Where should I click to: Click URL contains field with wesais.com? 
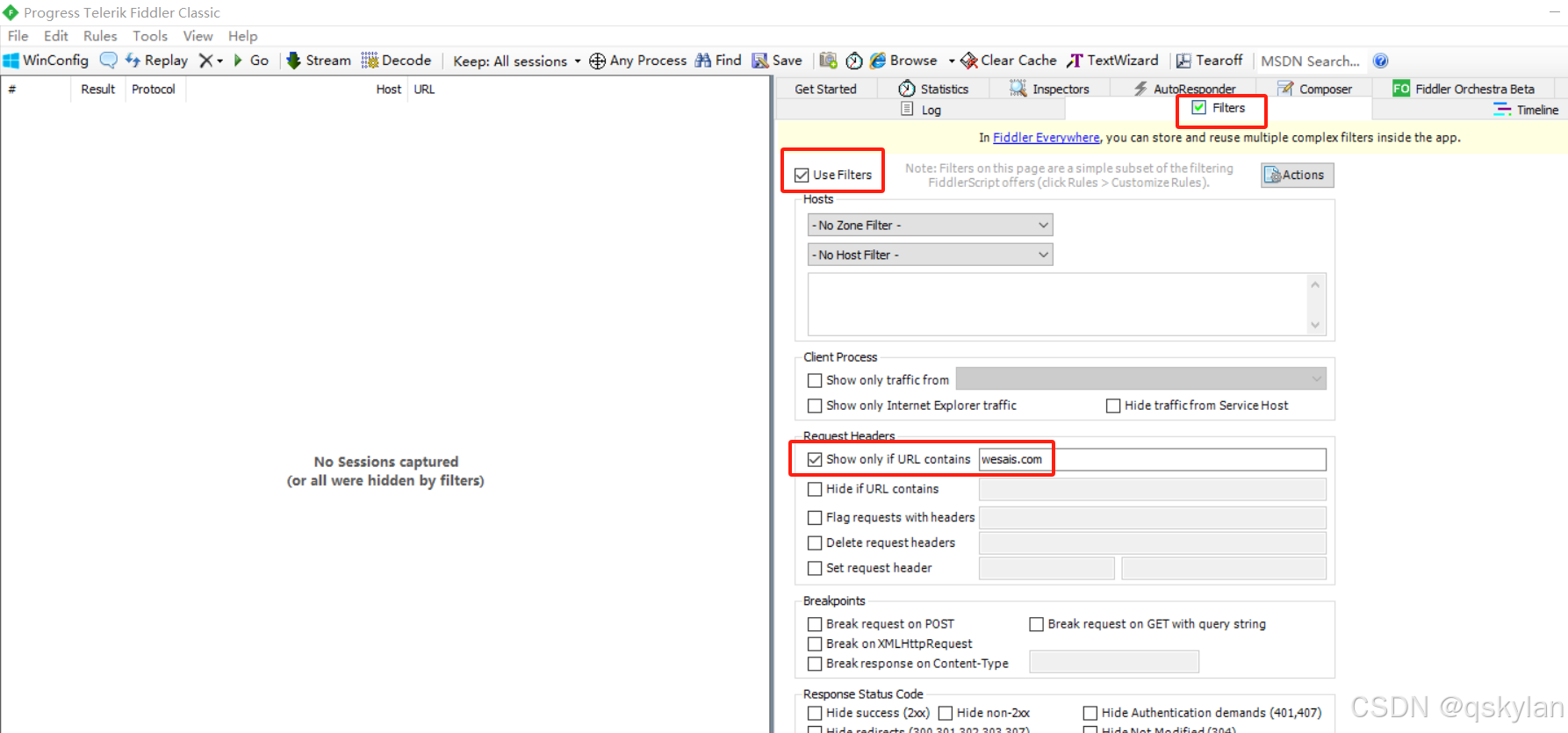point(1152,459)
